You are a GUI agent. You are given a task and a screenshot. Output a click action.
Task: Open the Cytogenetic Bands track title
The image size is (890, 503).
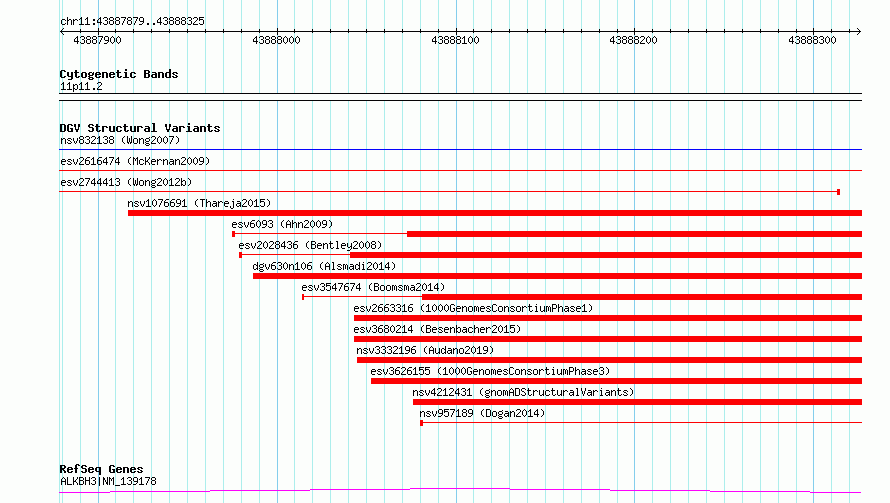pyautogui.click(x=119, y=74)
